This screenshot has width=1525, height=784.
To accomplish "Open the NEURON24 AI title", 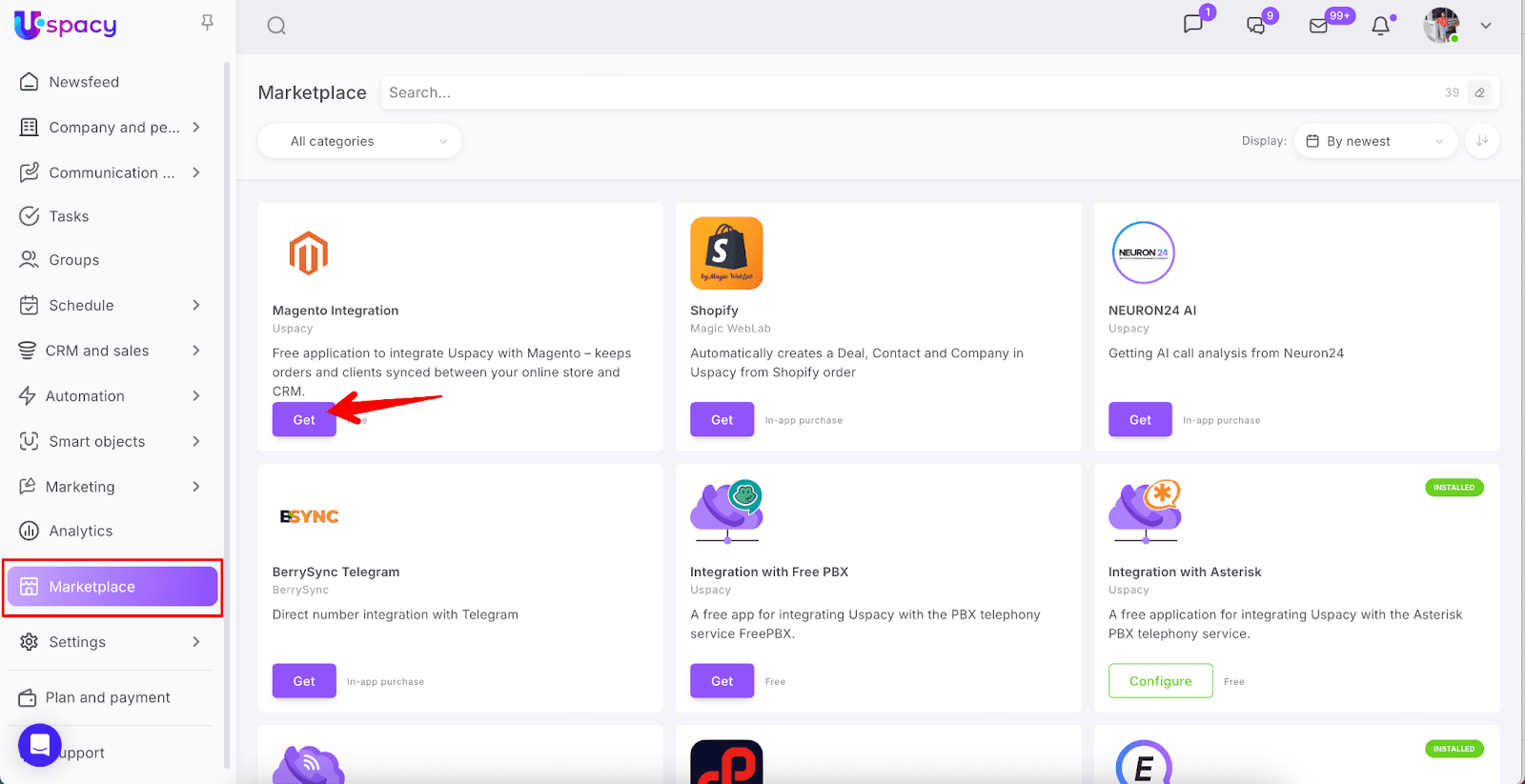I will (1152, 311).
